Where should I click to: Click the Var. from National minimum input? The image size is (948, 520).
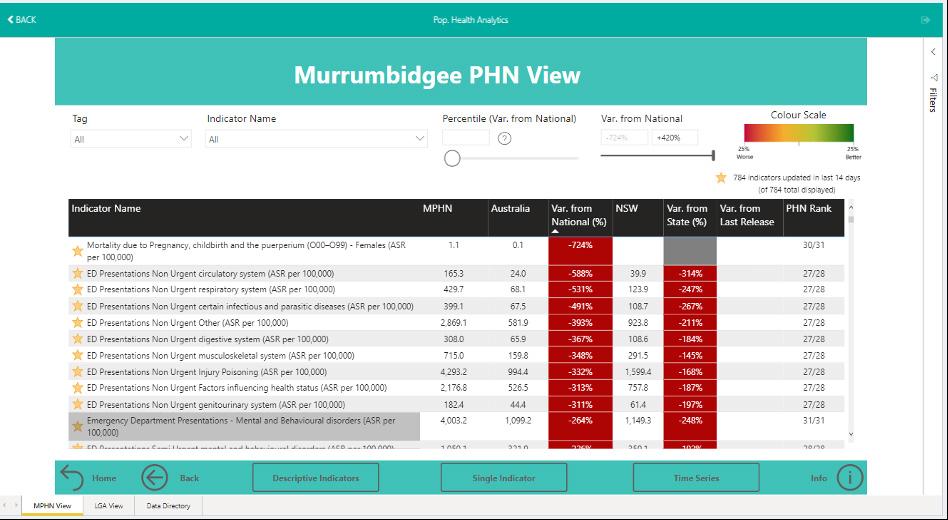click(624, 138)
